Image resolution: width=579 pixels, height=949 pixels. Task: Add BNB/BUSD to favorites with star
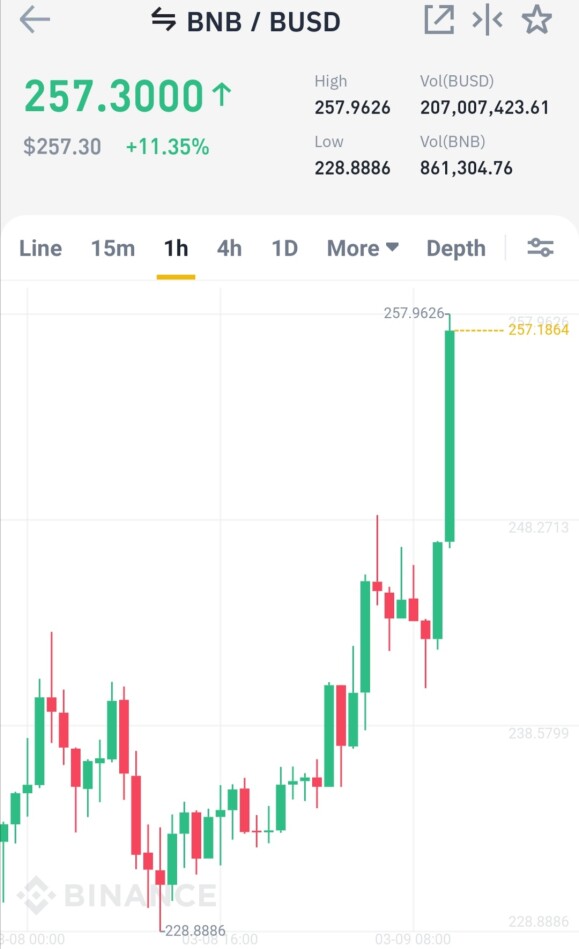537,20
